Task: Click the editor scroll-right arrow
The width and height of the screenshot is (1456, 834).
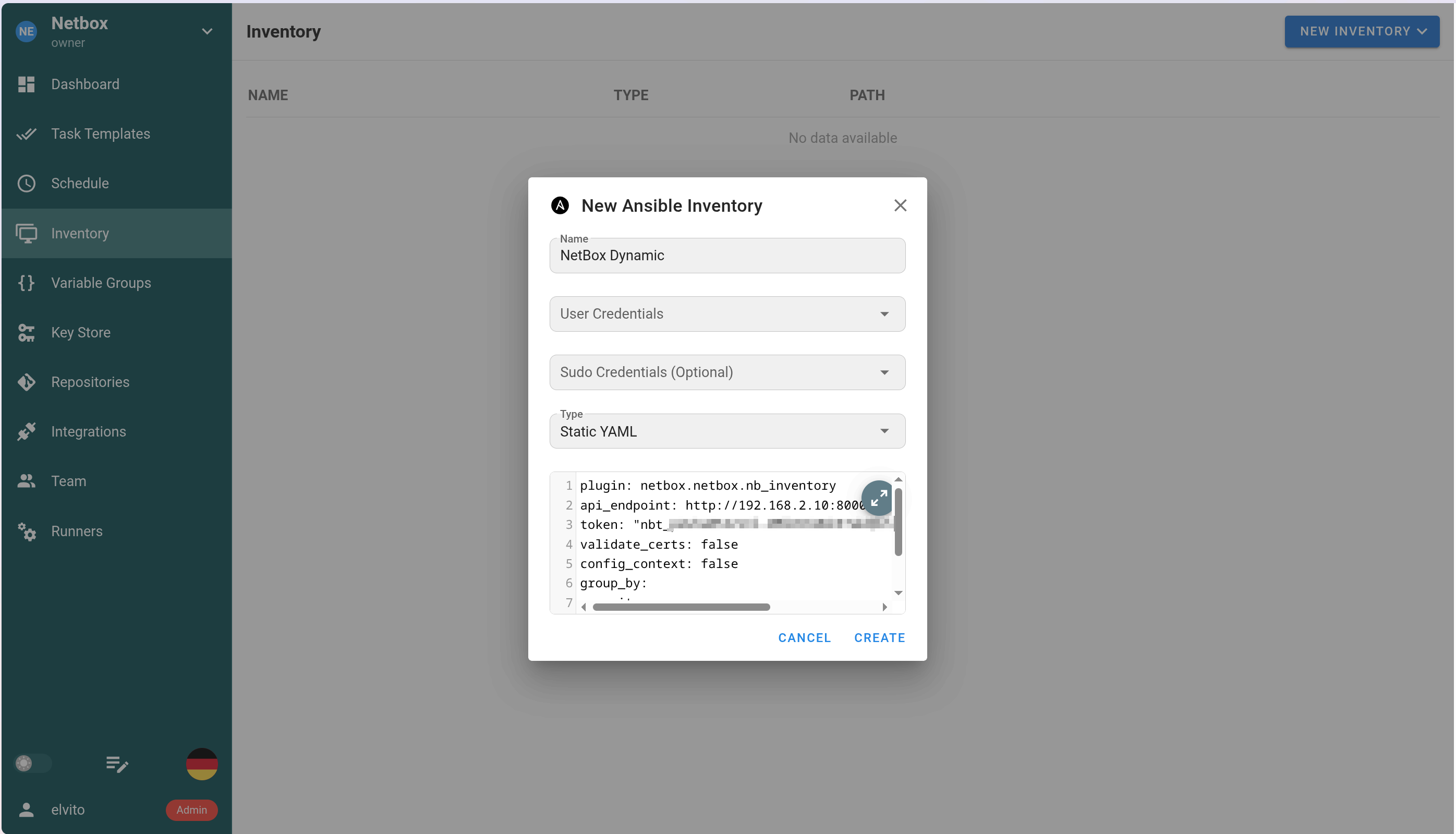Action: tap(885, 607)
